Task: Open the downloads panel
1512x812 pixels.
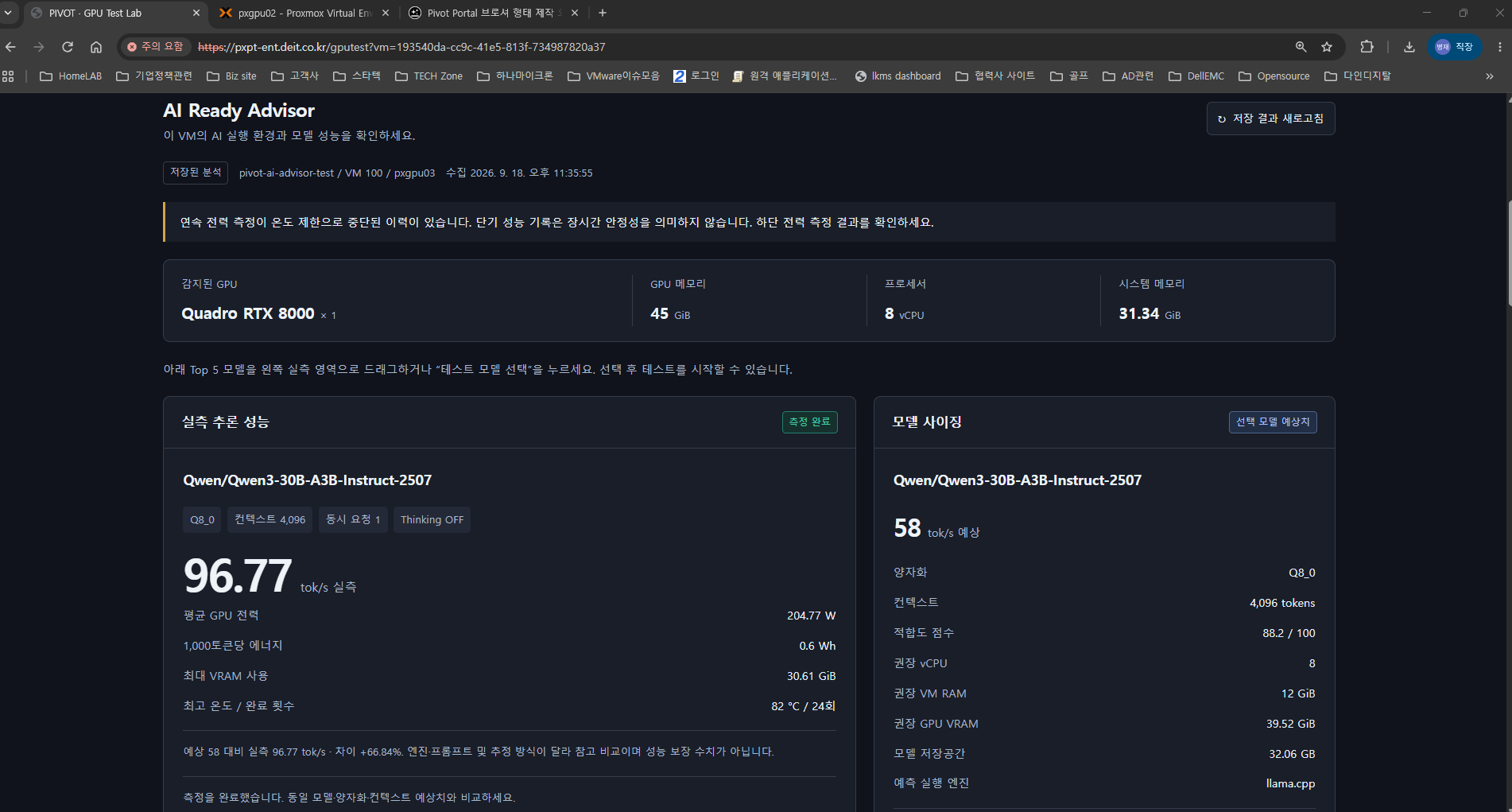Action: pyautogui.click(x=1409, y=47)
